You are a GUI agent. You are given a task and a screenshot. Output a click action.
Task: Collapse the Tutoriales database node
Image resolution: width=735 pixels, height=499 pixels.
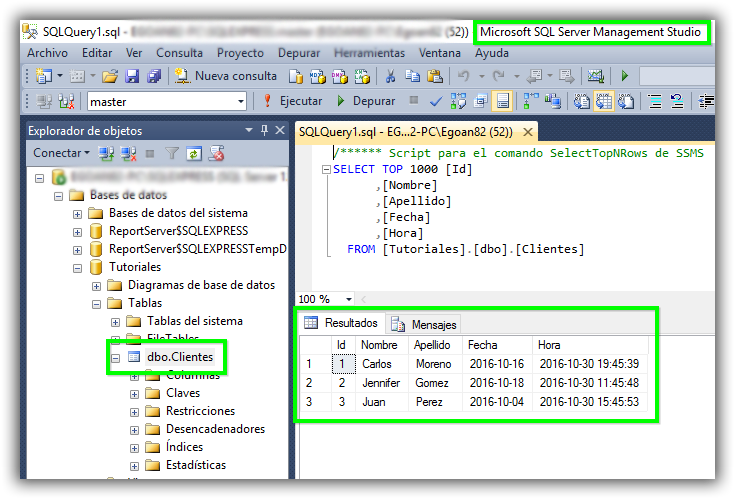point(78,268)
